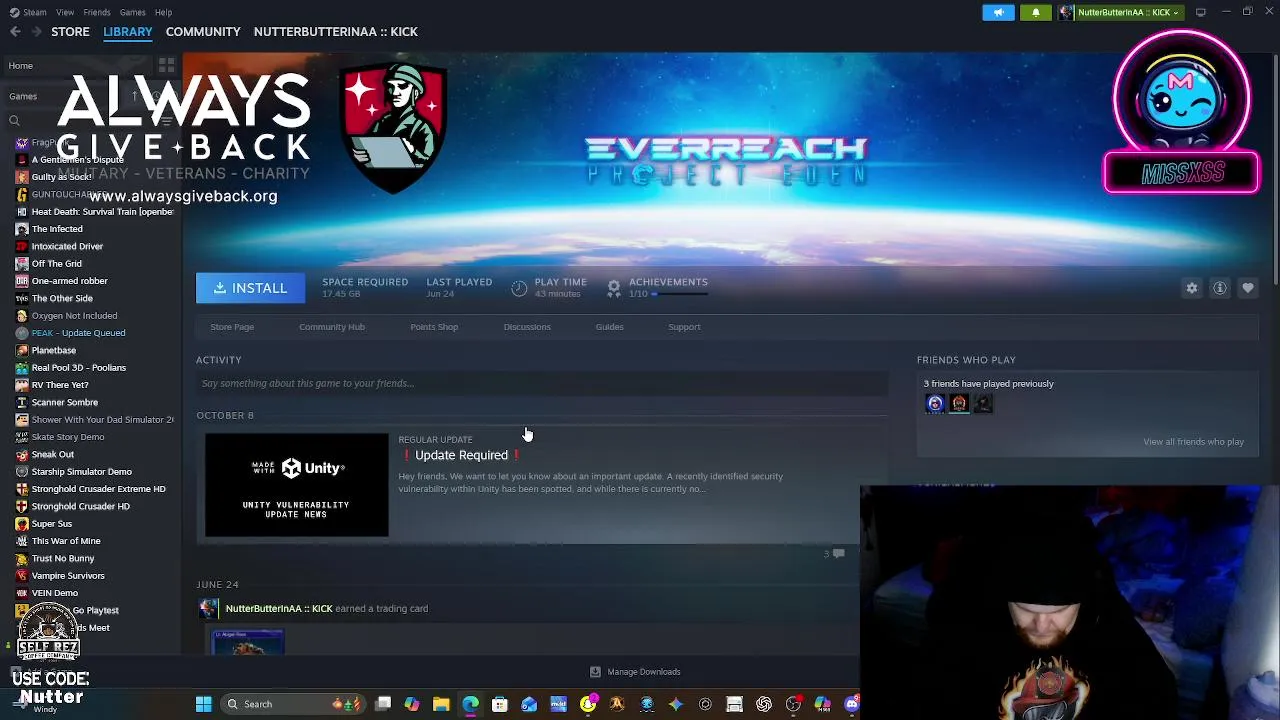Click the second friend avatar under Friends Who Play
1280x720 pixels.
coord(959,404)
